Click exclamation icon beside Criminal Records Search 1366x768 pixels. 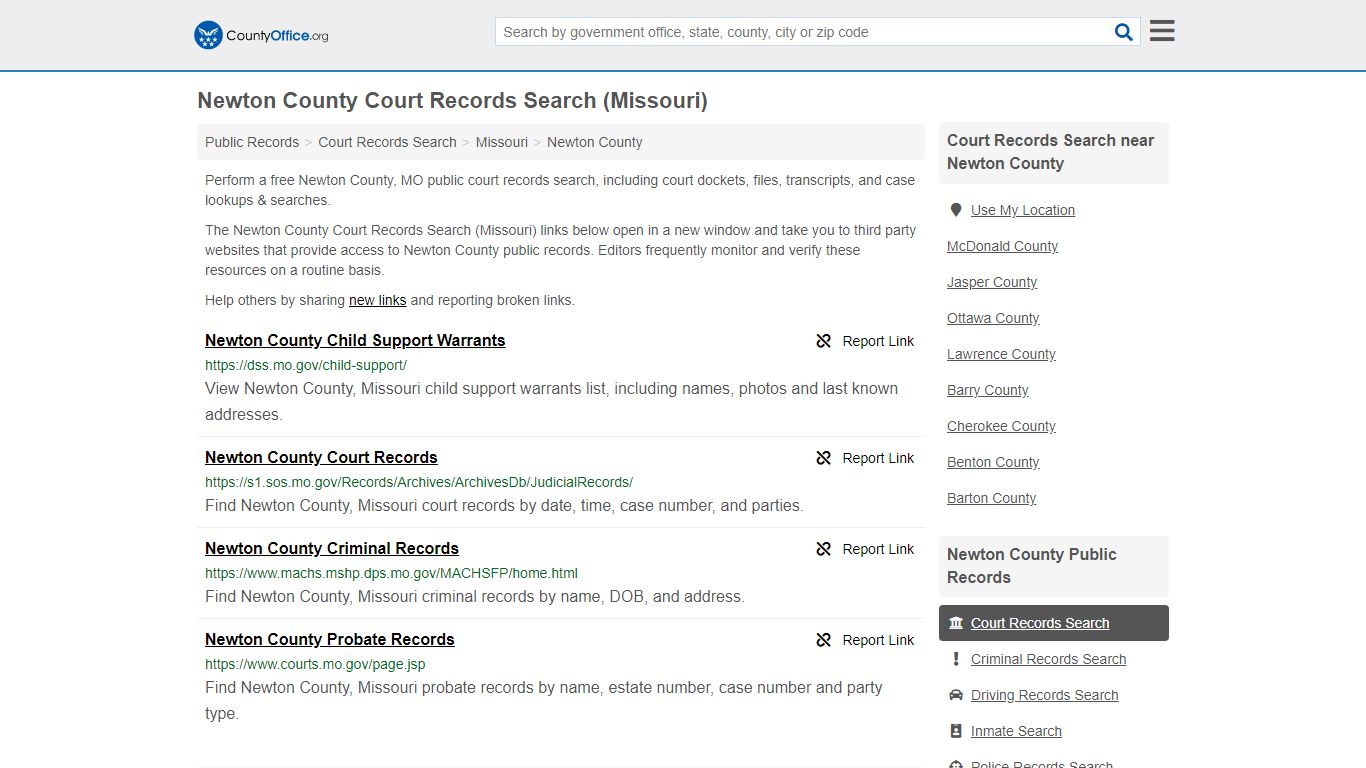[x=956, y=659]
